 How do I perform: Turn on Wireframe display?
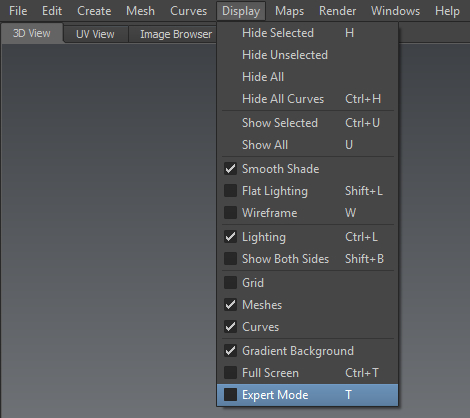[x=230, y=213]
